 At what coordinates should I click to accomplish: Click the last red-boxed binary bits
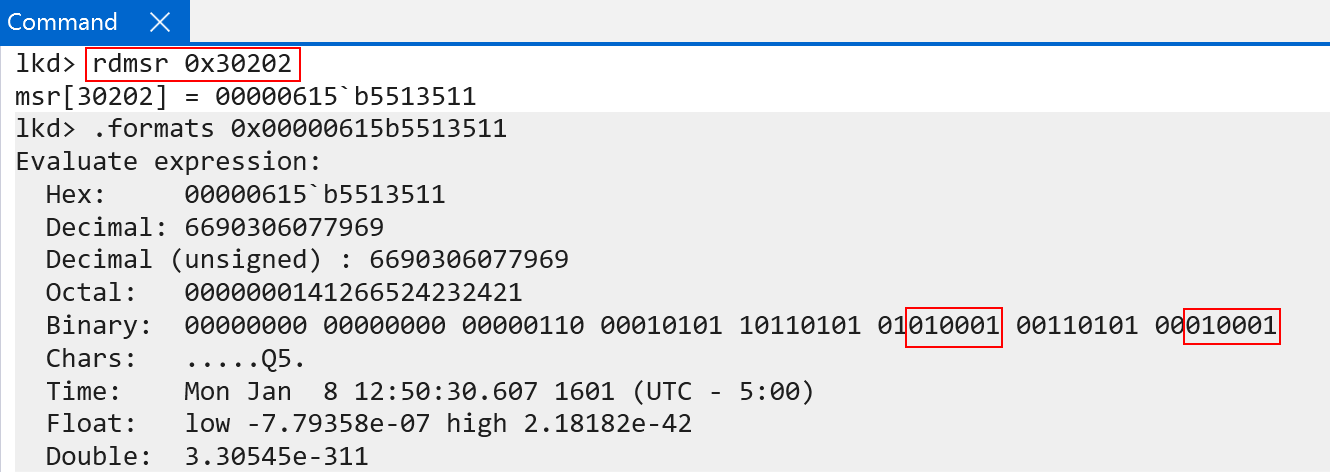(x=1231, y=326)
